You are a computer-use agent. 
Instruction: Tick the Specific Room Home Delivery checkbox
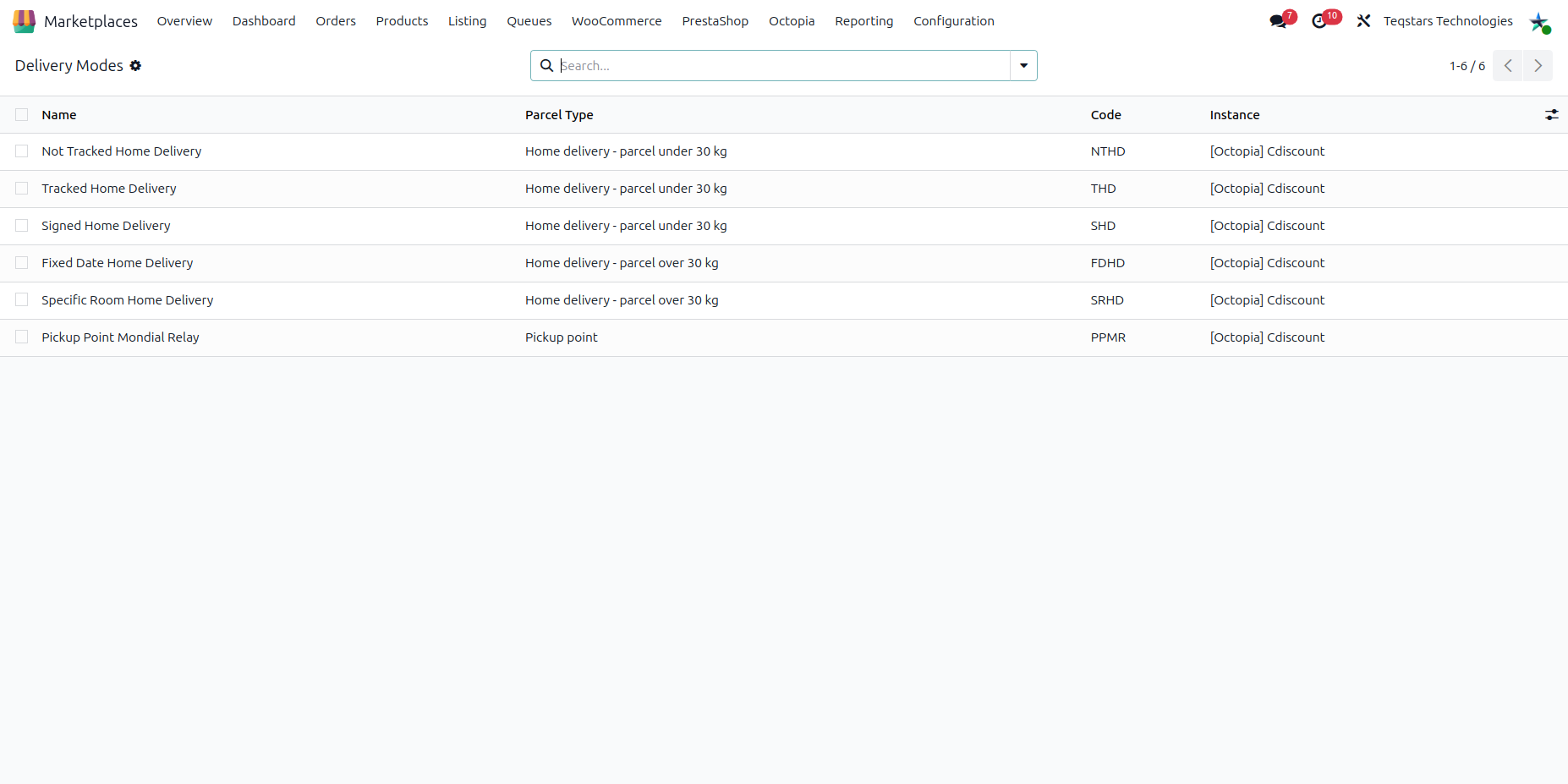[22, 300]
